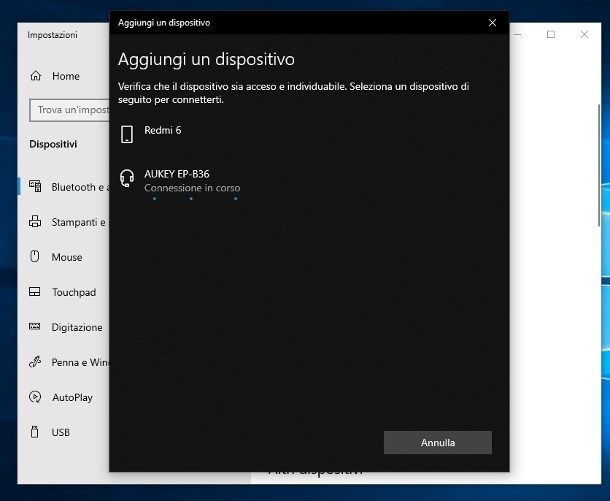Open USB settings label
This screenshot has height=501, width=610.
(61, 433)
